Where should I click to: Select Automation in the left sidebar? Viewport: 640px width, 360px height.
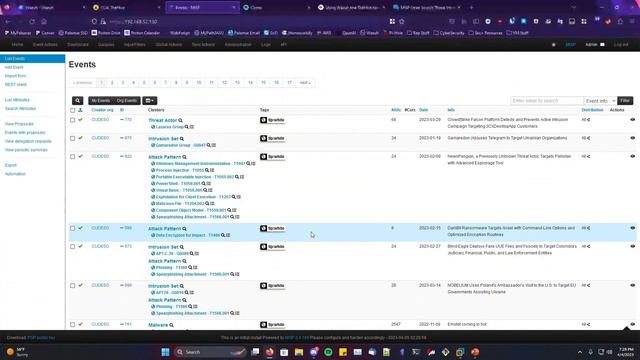(x=15, y=174)
